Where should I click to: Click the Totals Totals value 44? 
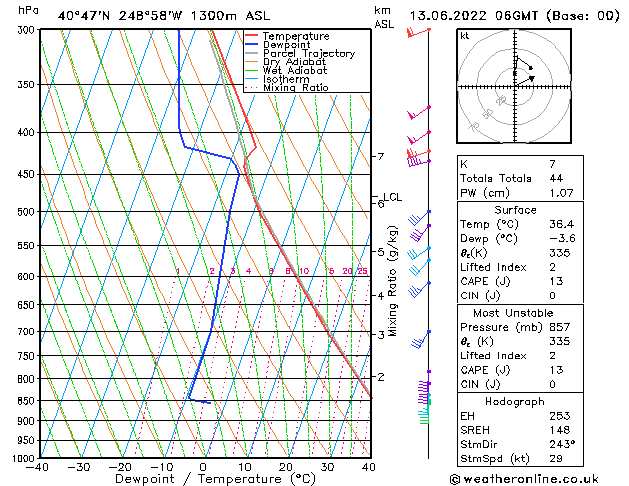tap(556, 178)
